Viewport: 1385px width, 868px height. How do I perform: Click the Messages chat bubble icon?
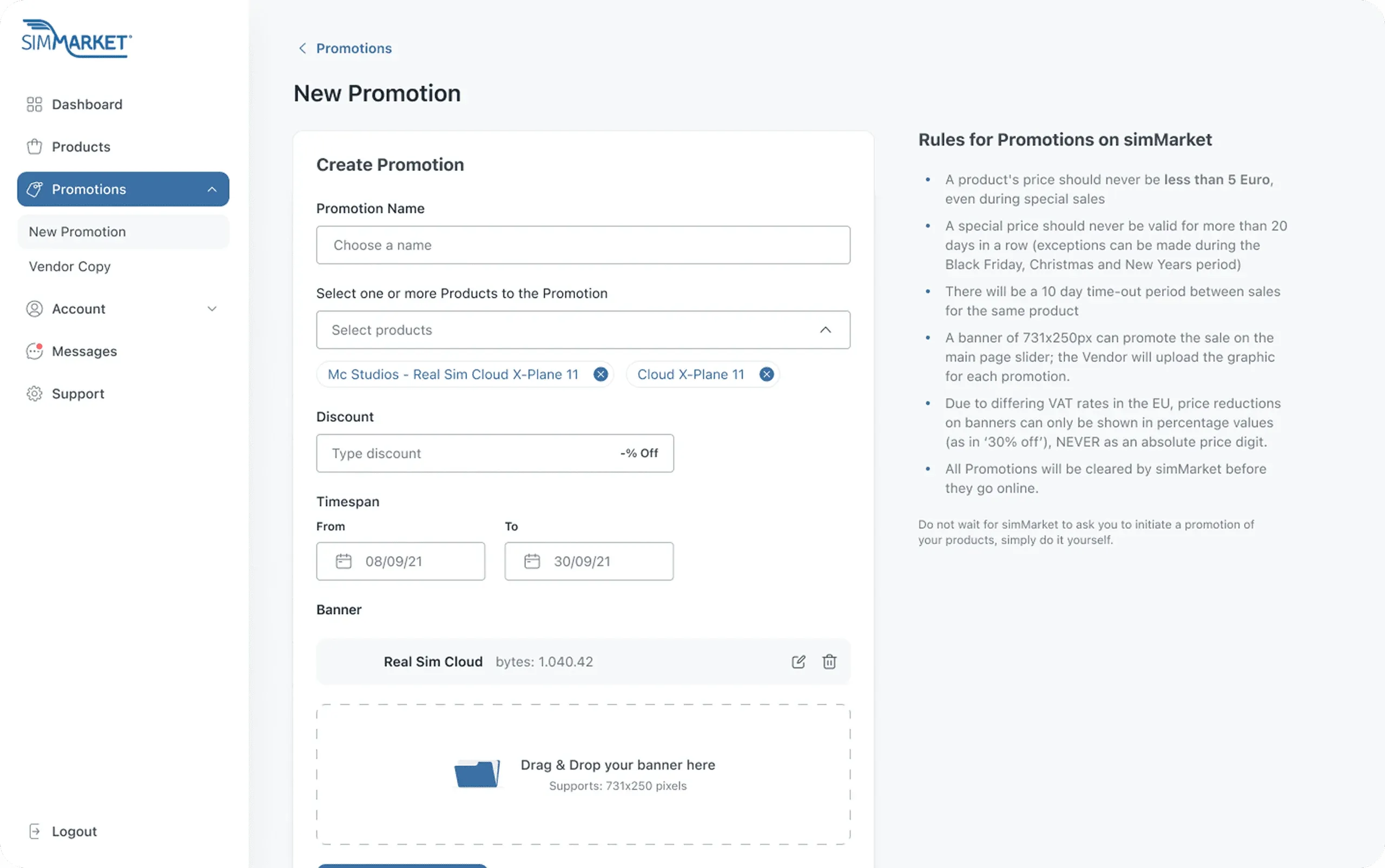coord(35,352)
